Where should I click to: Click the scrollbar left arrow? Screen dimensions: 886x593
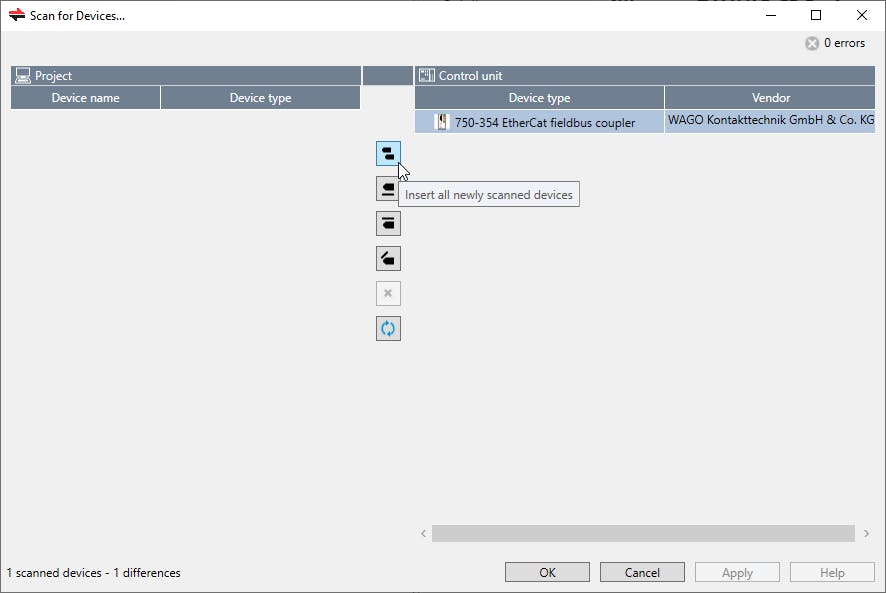click(423, 533)
